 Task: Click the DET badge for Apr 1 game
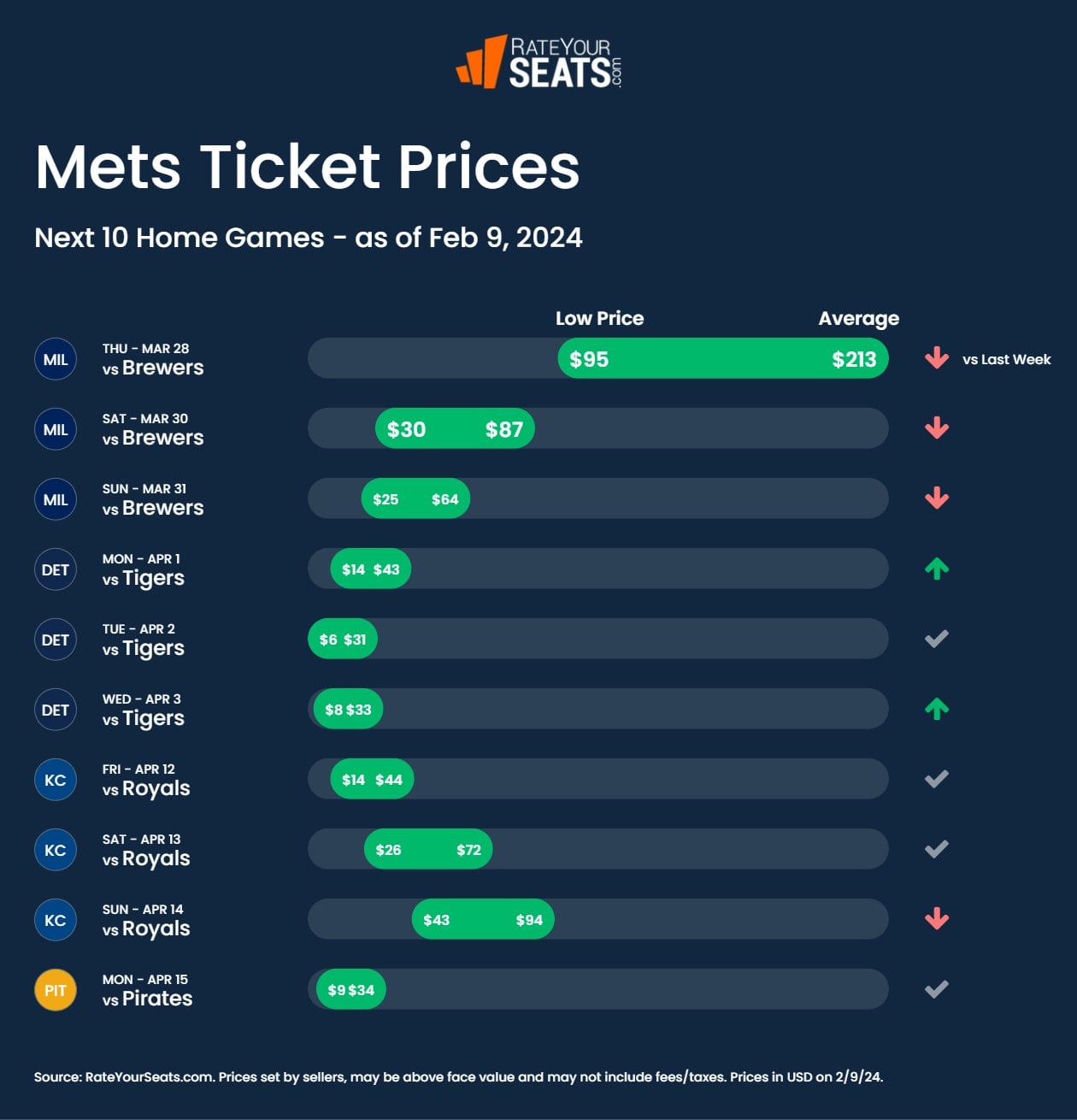point(56,570)
